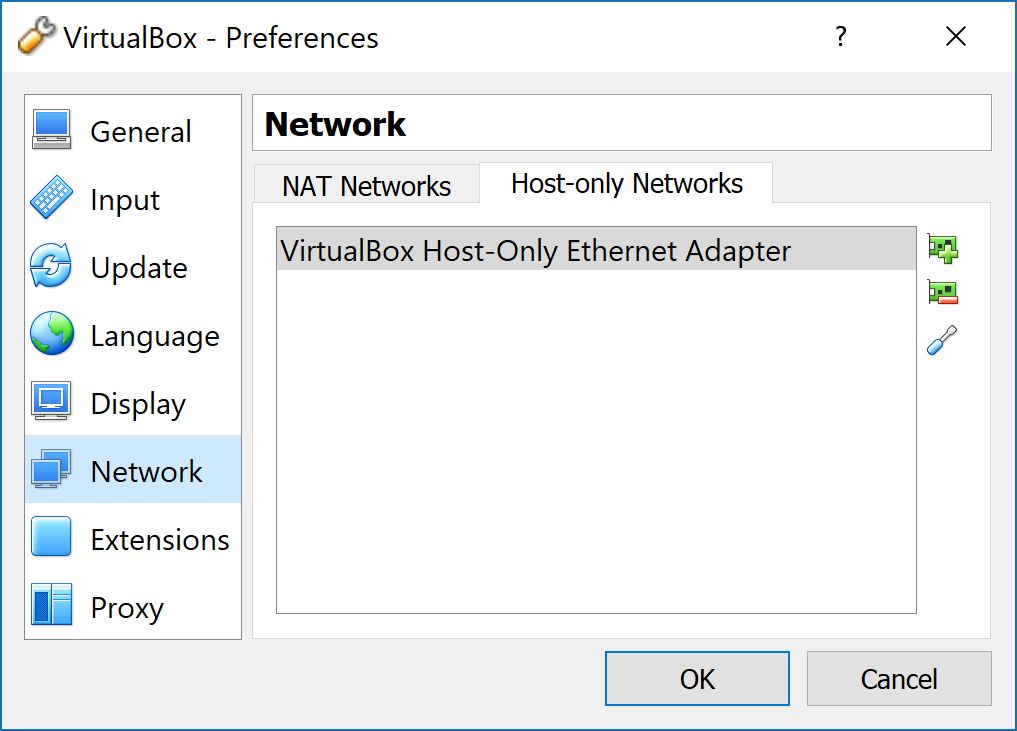Open Display preferences monitor icon
This screenshot has width=1017, height=731.
[x=51, y=401]
